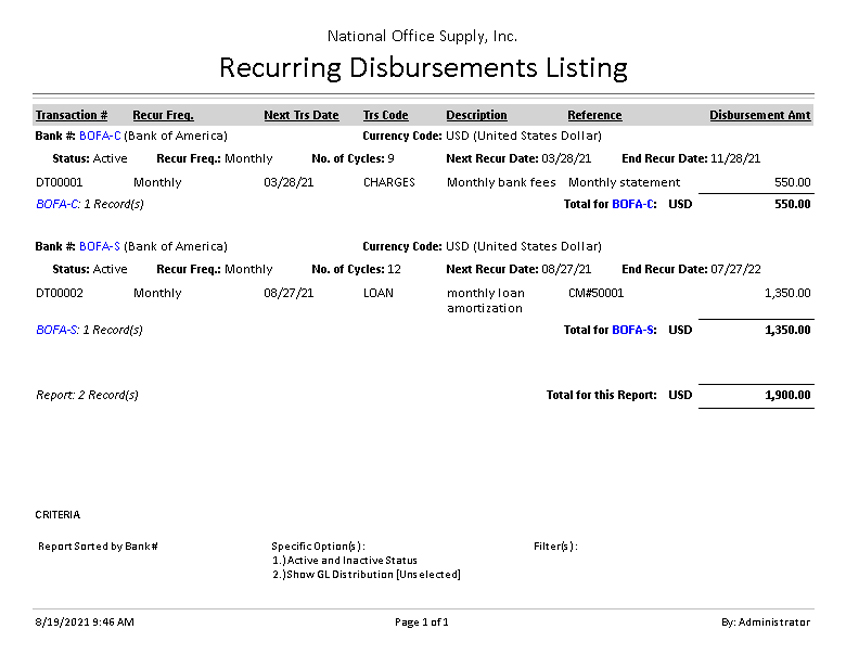Click the Recurring Disbursements Listing title
This screenshot has width=848, height=670.
coord(423,68)
